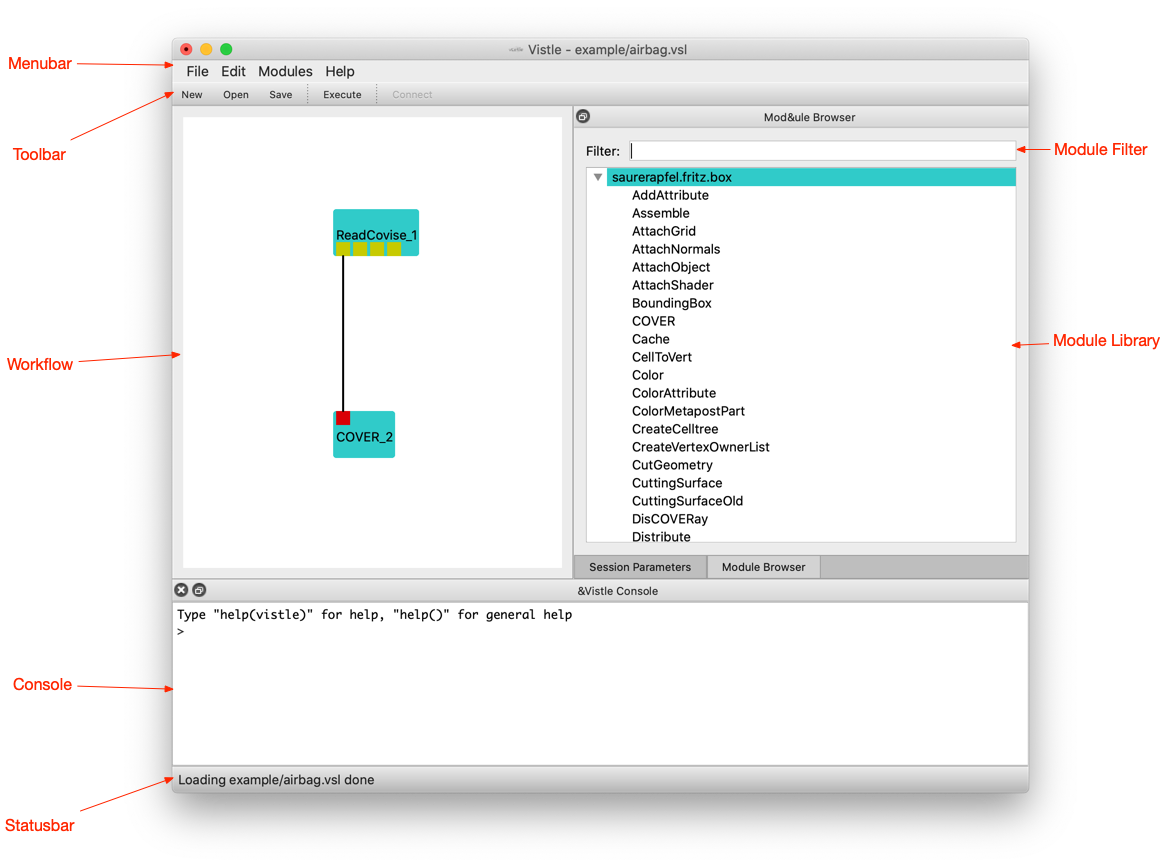
Task: Open the Help menu
Action: (x=339, y=71)
